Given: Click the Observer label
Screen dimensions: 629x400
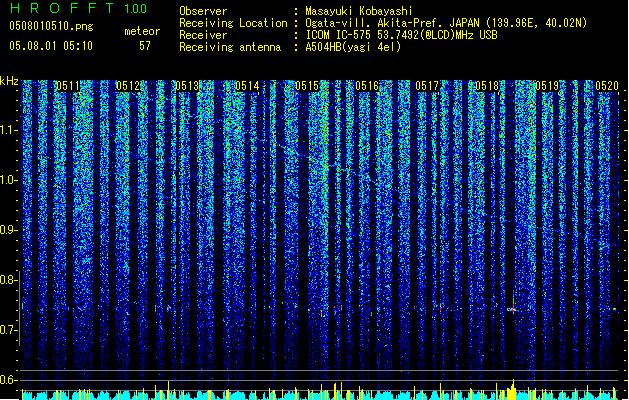Looking at the screenshot, I should tap(203, 11).
